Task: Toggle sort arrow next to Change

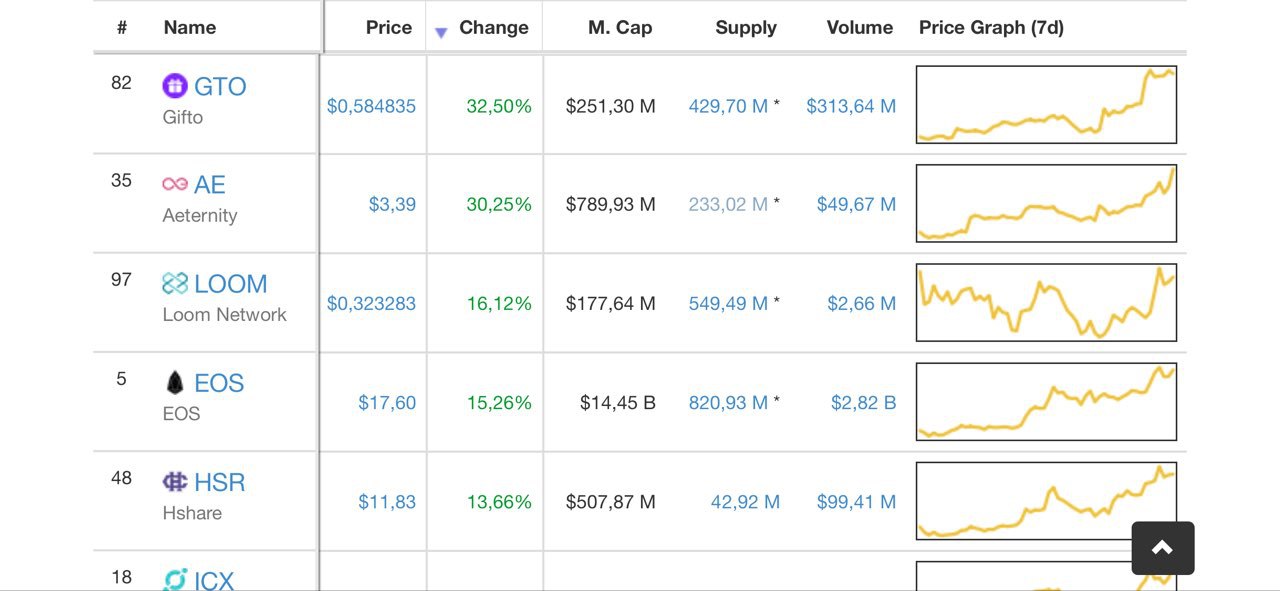Action: (441, 33)
